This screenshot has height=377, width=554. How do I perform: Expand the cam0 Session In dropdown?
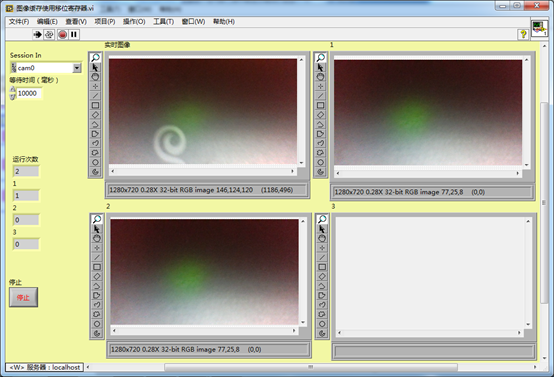pyautogui.click(x=77, y=68)
